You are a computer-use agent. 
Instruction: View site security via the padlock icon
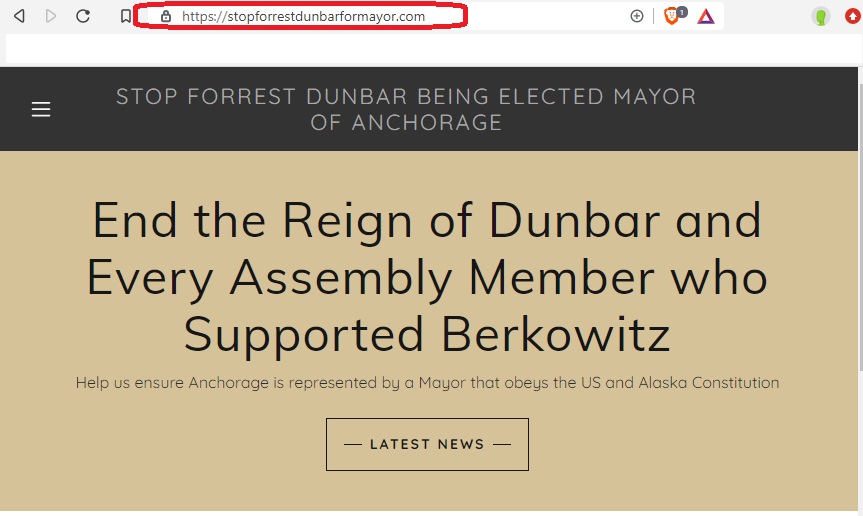click(x=166, y=17)
